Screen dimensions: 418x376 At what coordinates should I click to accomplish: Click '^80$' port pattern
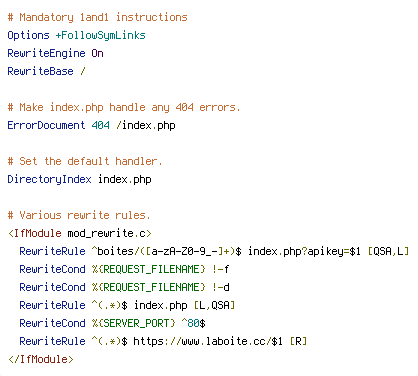(193, 323)
